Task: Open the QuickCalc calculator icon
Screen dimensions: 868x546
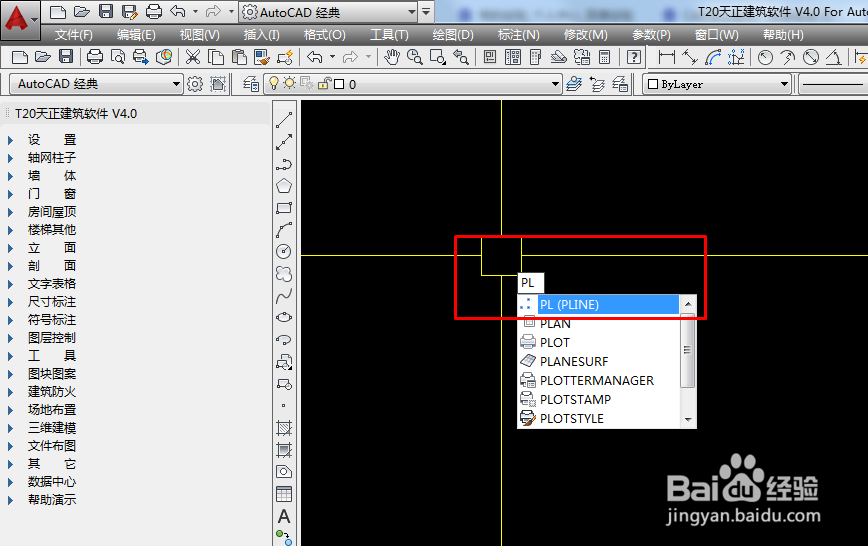Action: [604, 56]
